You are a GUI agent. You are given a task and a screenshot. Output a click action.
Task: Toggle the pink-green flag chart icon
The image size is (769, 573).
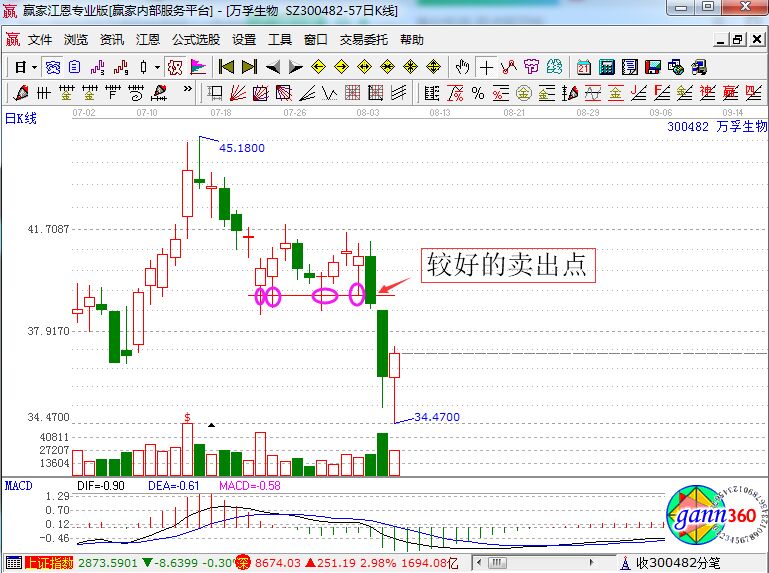pos(198,67)
